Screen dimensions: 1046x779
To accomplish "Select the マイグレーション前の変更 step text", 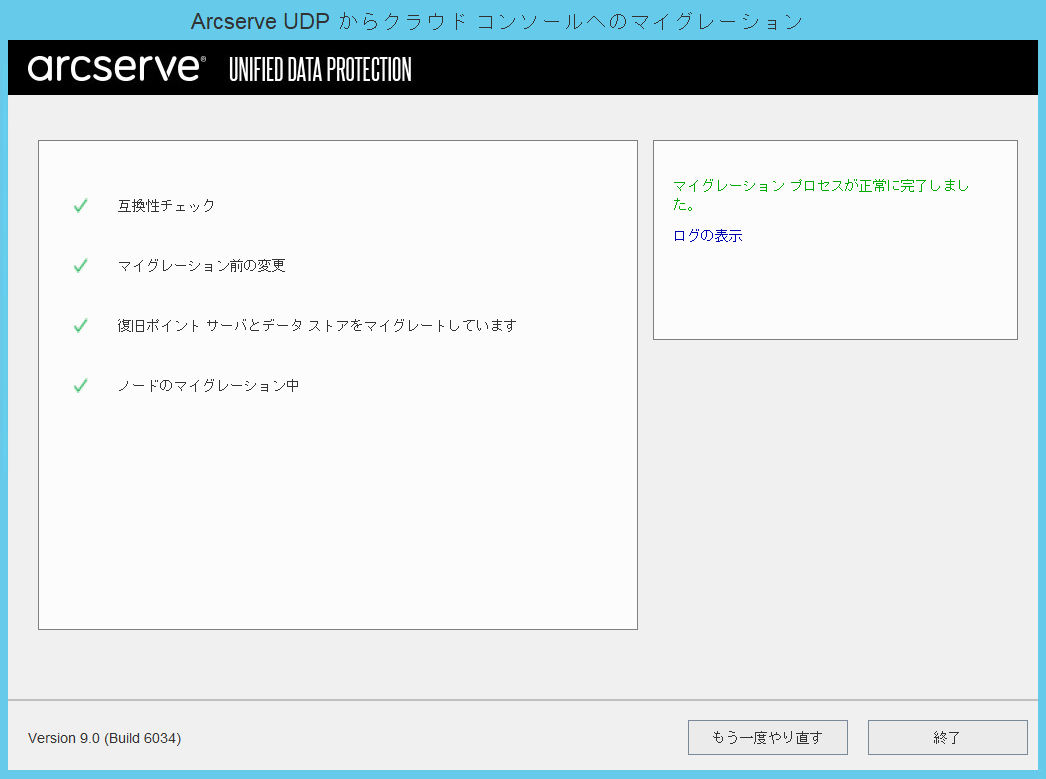I will (x=201, y=265).
